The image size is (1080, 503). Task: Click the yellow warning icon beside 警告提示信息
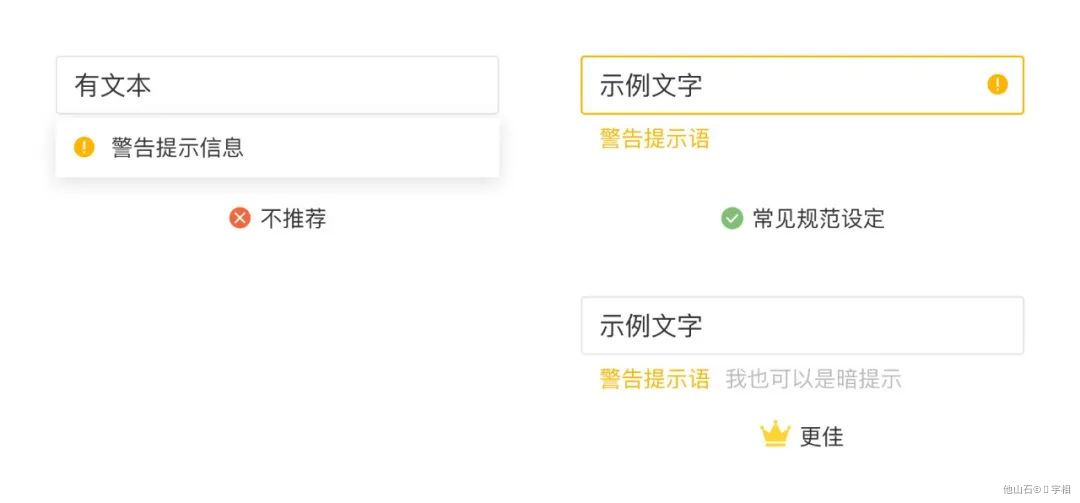pyautogui.click(x=84, y=148)
